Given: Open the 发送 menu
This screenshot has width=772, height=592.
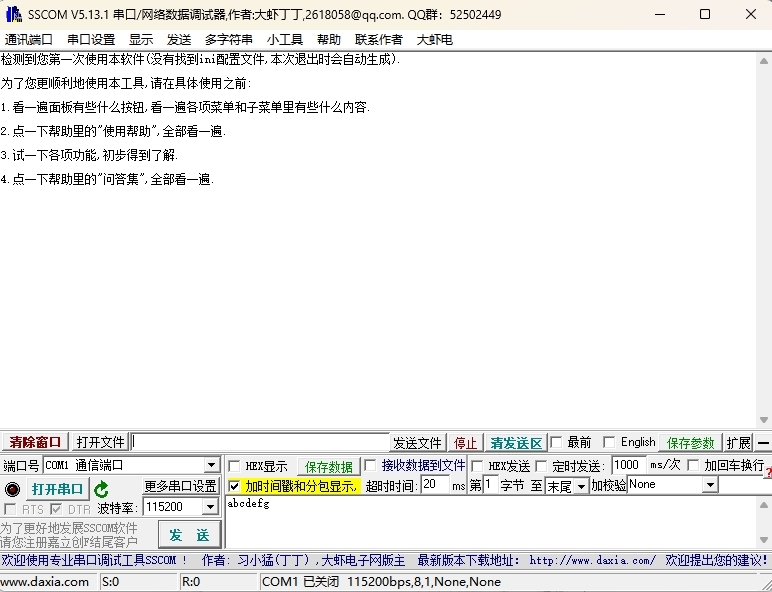Looking at the screenshot, I should click(x=179, y=39).
